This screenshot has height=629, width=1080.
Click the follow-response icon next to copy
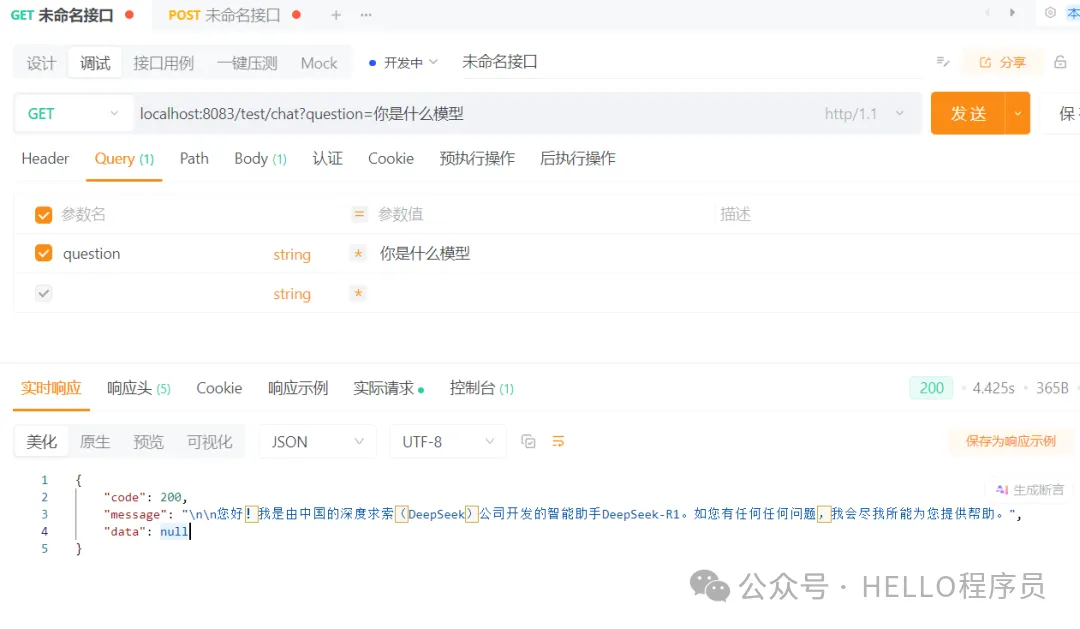point(558,440)
